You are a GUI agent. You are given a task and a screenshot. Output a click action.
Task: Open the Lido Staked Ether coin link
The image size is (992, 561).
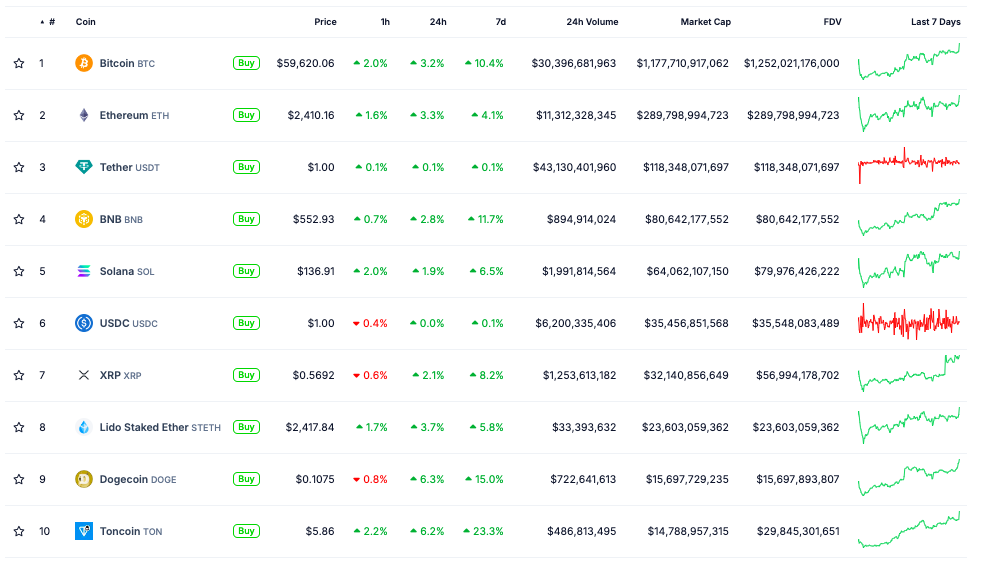coord(144,427)
